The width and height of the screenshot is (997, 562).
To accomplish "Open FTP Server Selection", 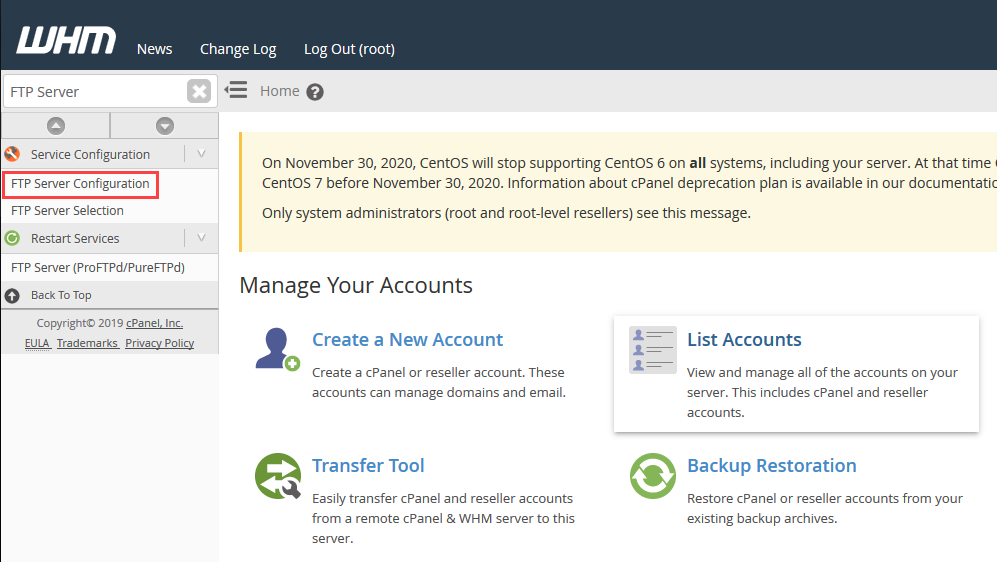I will click(x=67, y=211).
